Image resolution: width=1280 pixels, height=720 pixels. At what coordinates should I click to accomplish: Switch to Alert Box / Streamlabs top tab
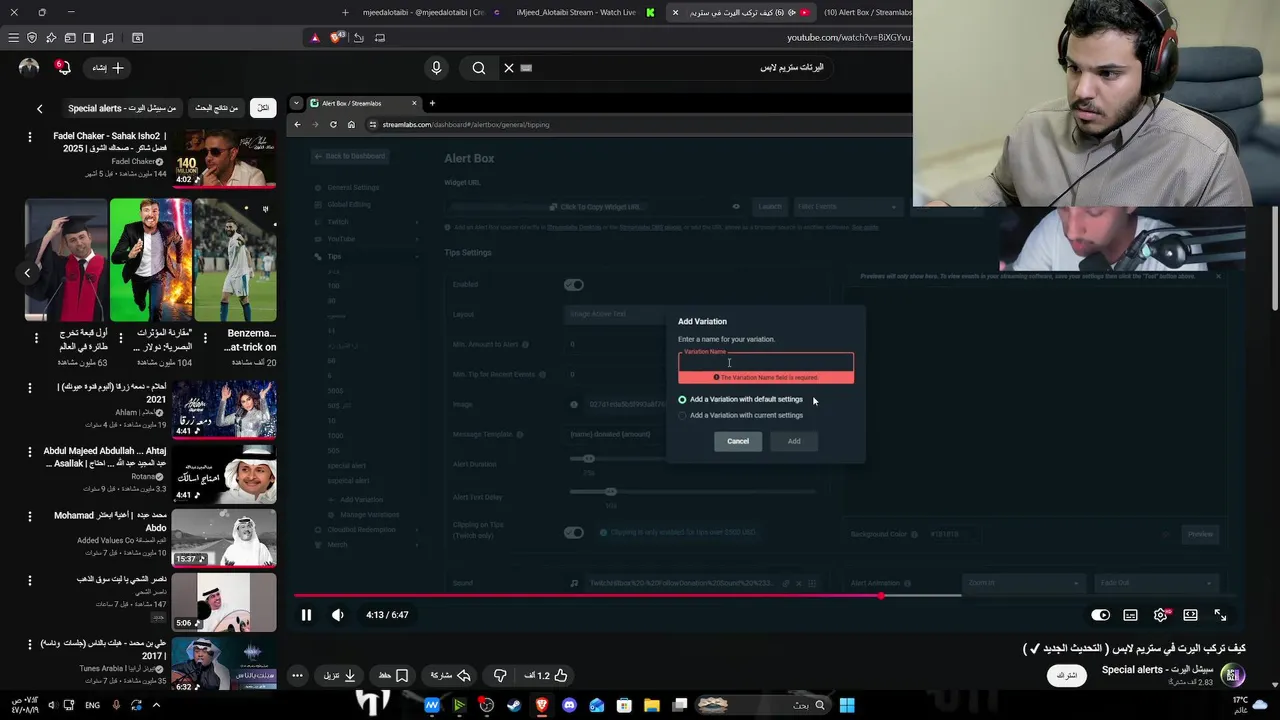point(866,12)
